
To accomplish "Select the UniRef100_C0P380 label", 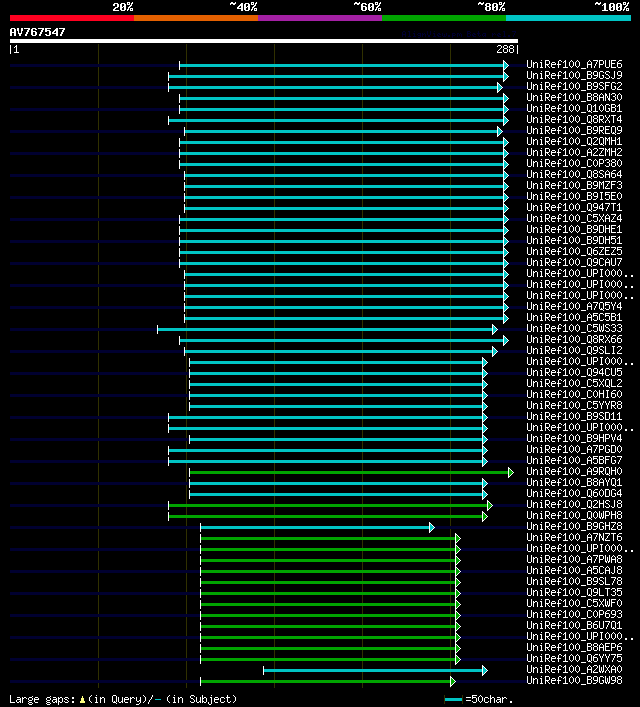I will tap(574, 163).
